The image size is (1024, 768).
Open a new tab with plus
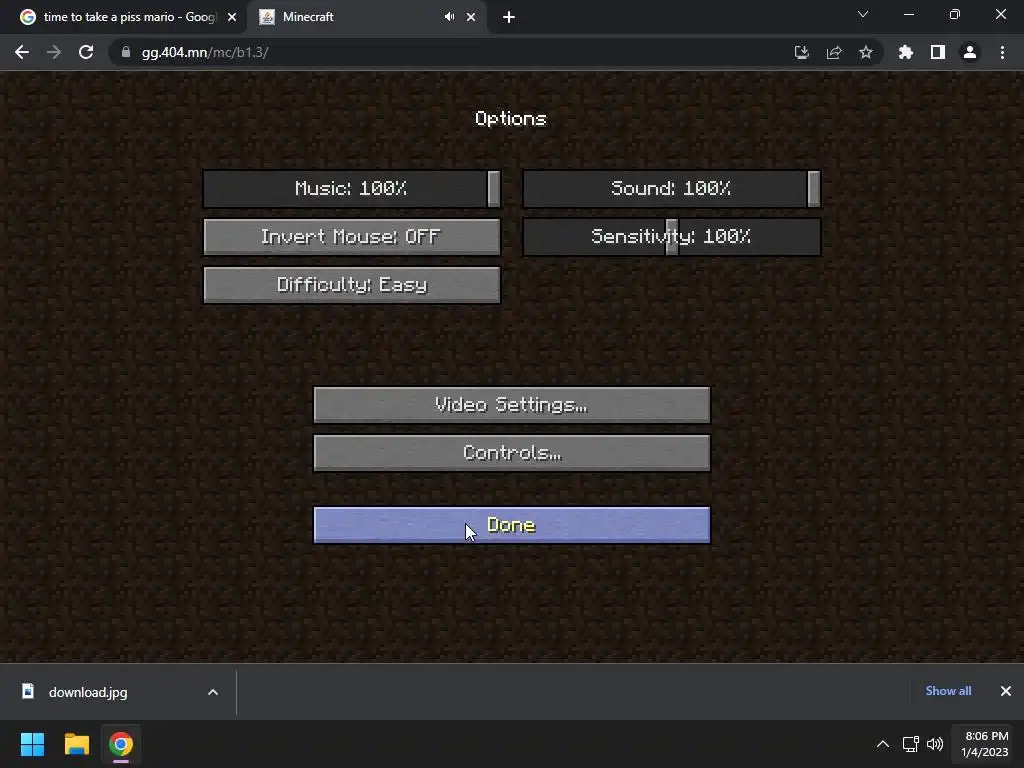point(509,17)
